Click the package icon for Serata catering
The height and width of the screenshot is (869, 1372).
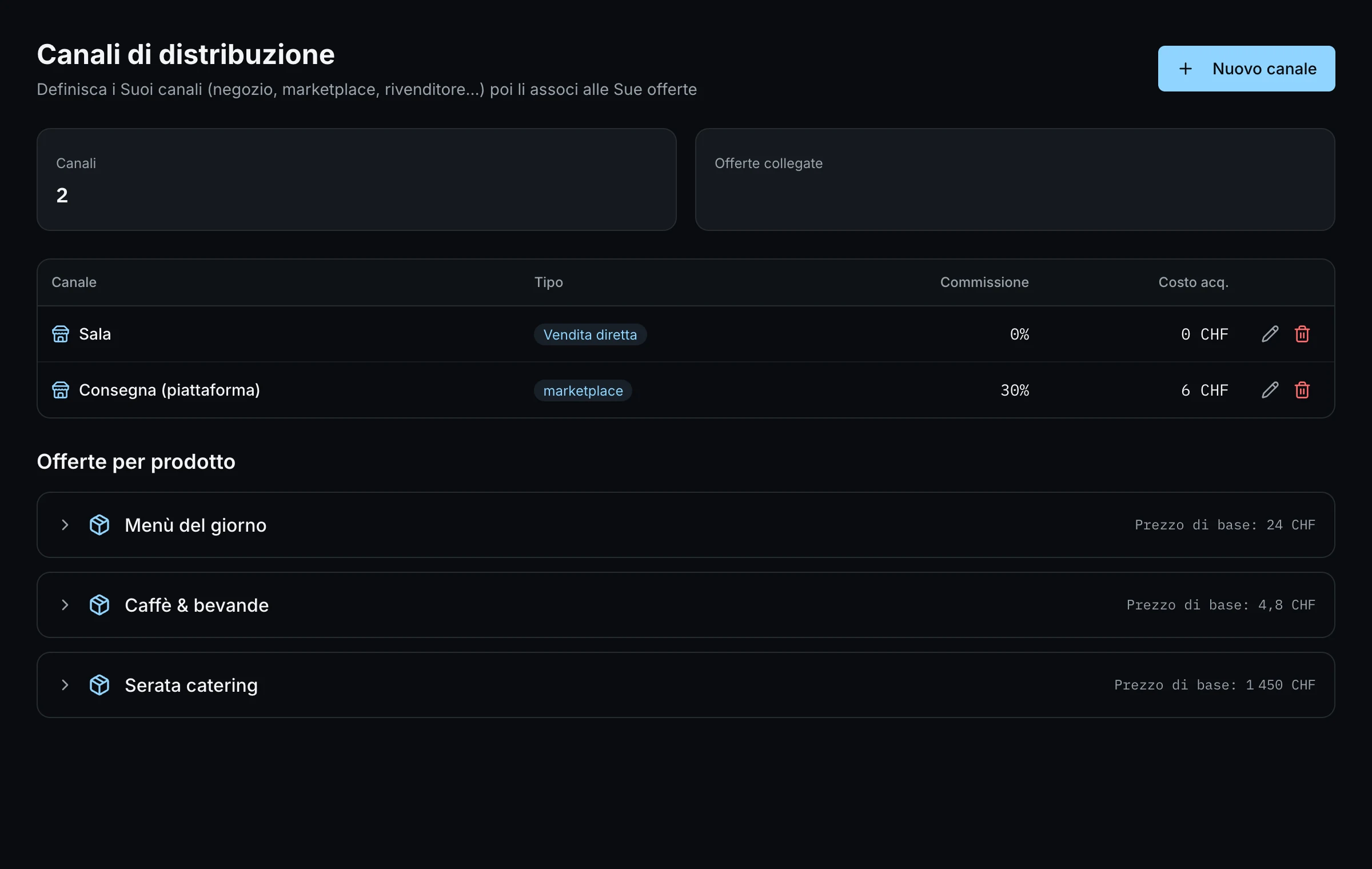(99, 685)
